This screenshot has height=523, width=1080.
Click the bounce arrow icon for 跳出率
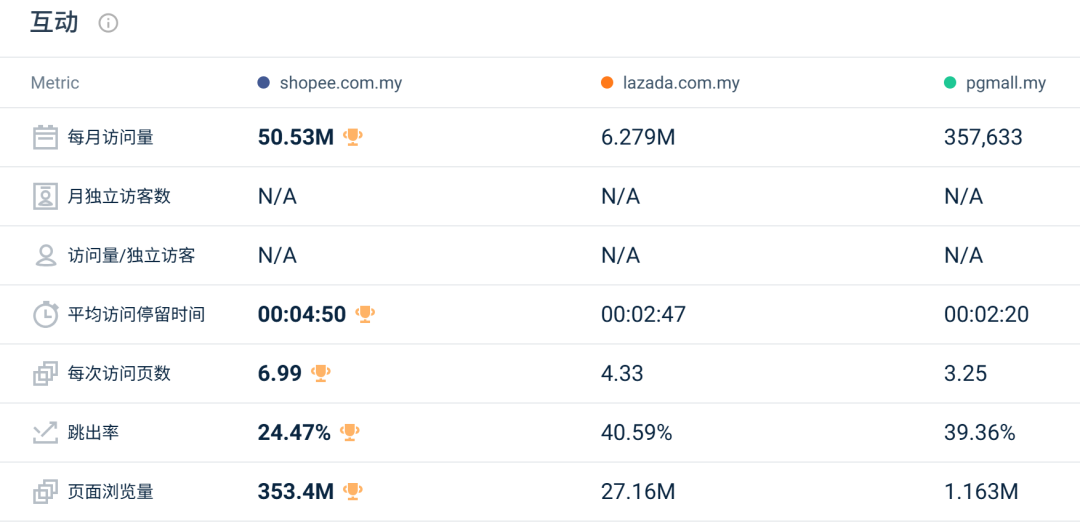(45, 433)
